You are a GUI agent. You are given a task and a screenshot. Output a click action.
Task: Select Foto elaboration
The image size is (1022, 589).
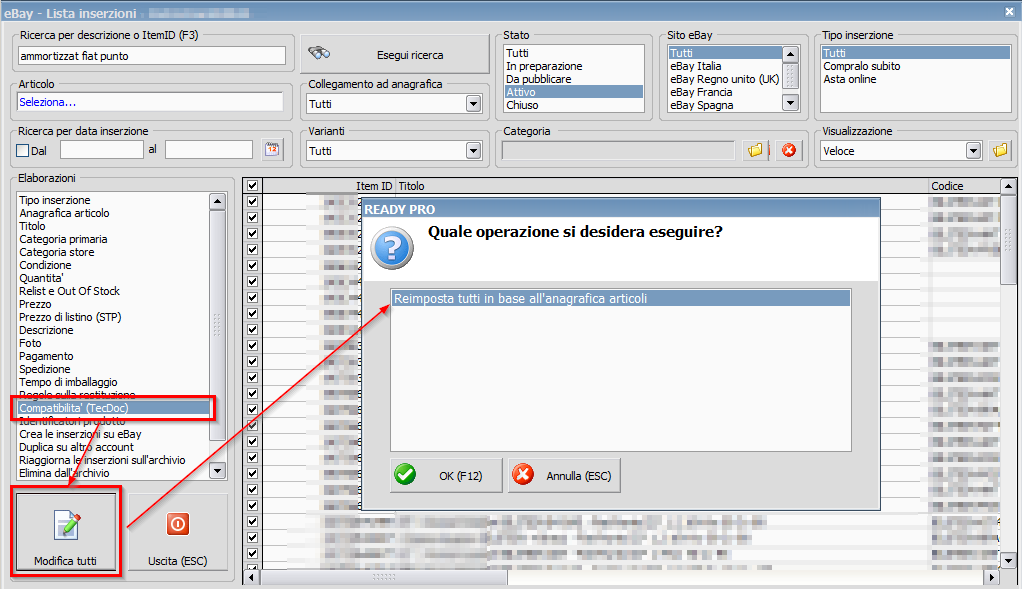113,343
